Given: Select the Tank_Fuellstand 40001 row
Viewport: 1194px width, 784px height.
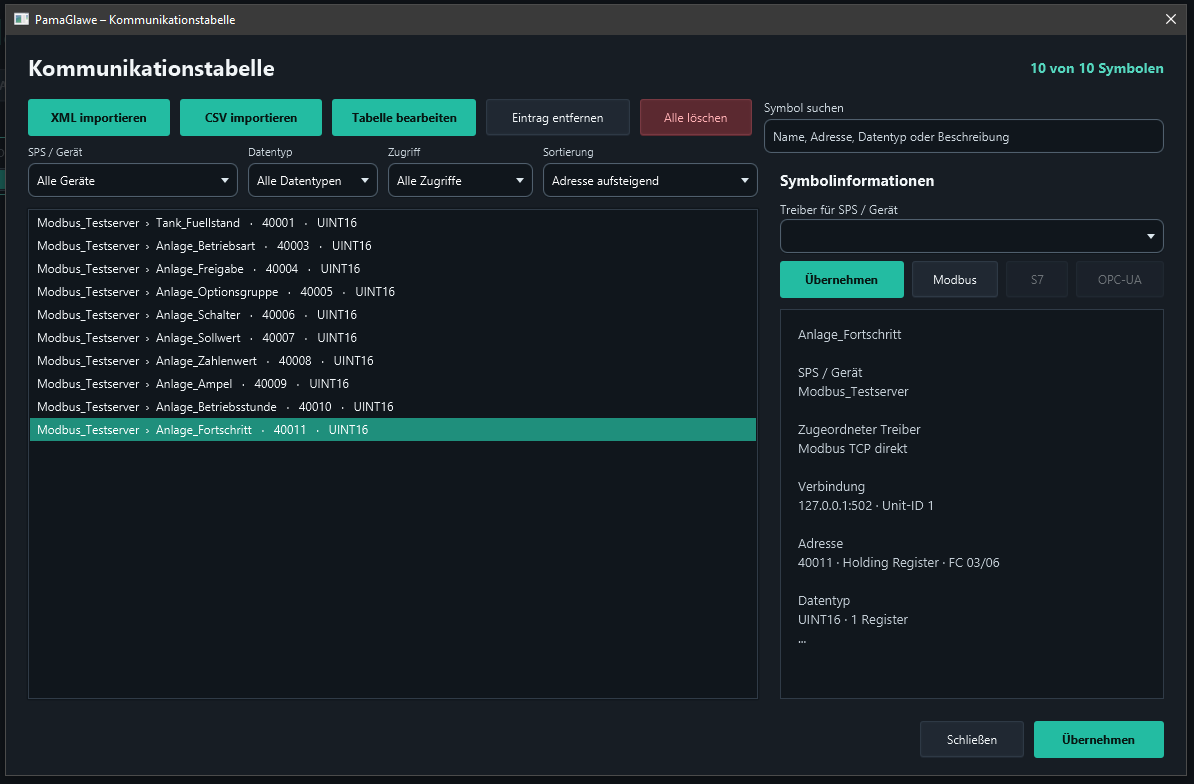Looking at the screenshot, I should click(x=392, y=223).
